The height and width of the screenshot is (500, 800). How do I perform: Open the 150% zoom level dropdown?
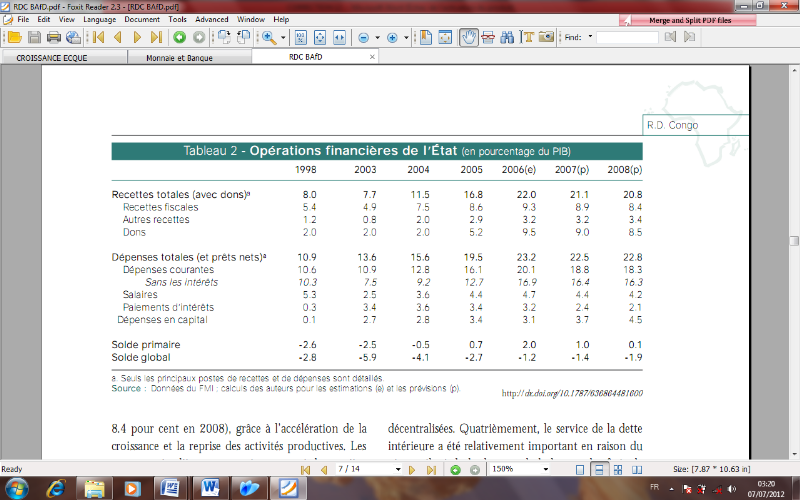point(545,469)
